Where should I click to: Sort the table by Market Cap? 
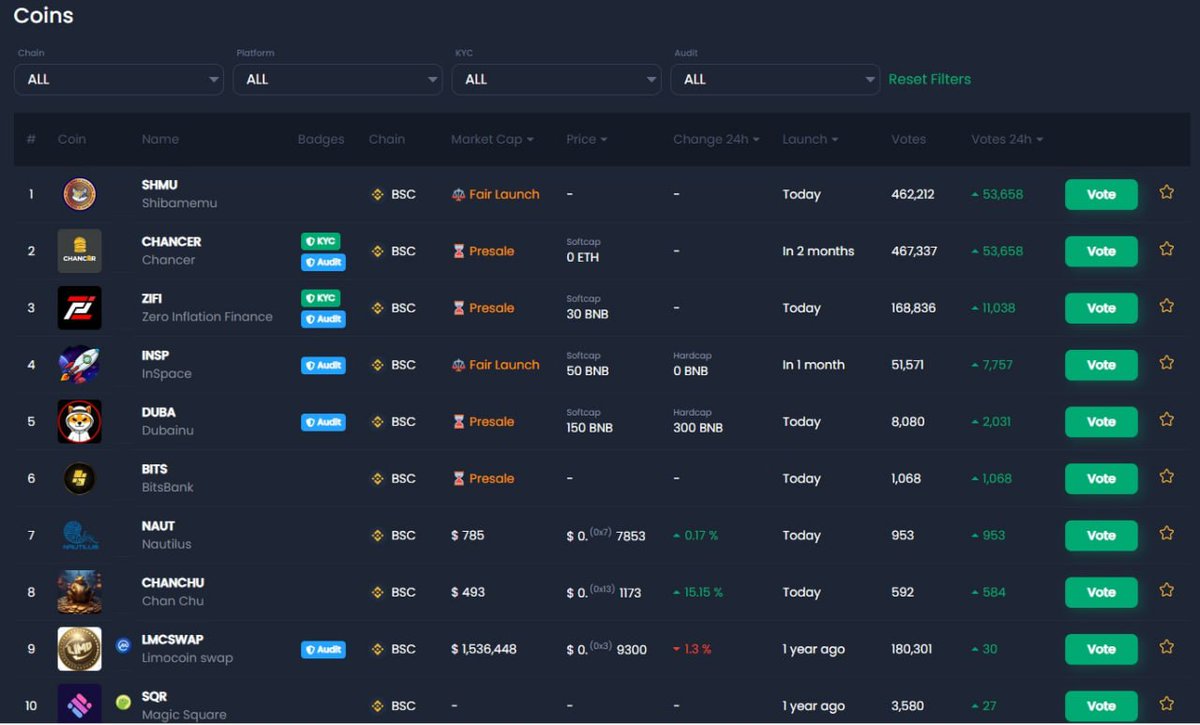point(492,139)
